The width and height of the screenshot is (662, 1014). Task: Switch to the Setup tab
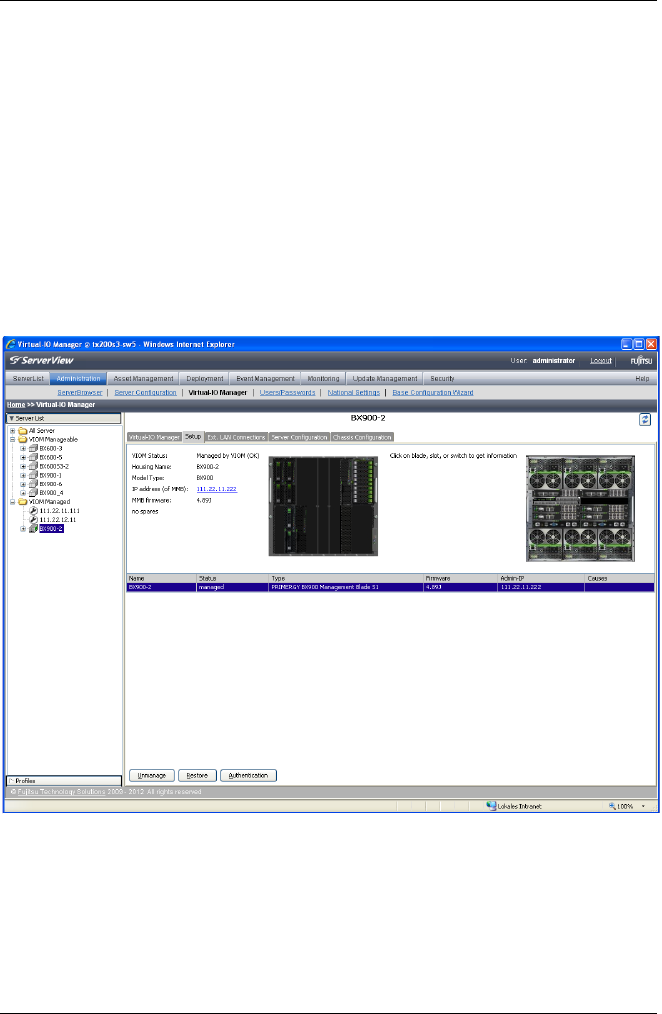[x=193, y=437]
